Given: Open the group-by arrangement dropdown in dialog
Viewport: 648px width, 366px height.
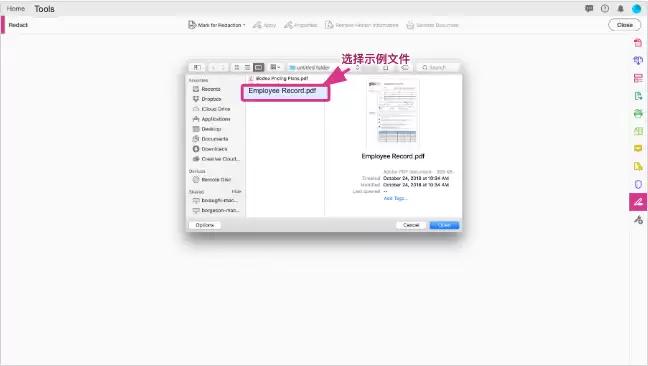Looking at the screenshot, I should [x=275, y=67].
